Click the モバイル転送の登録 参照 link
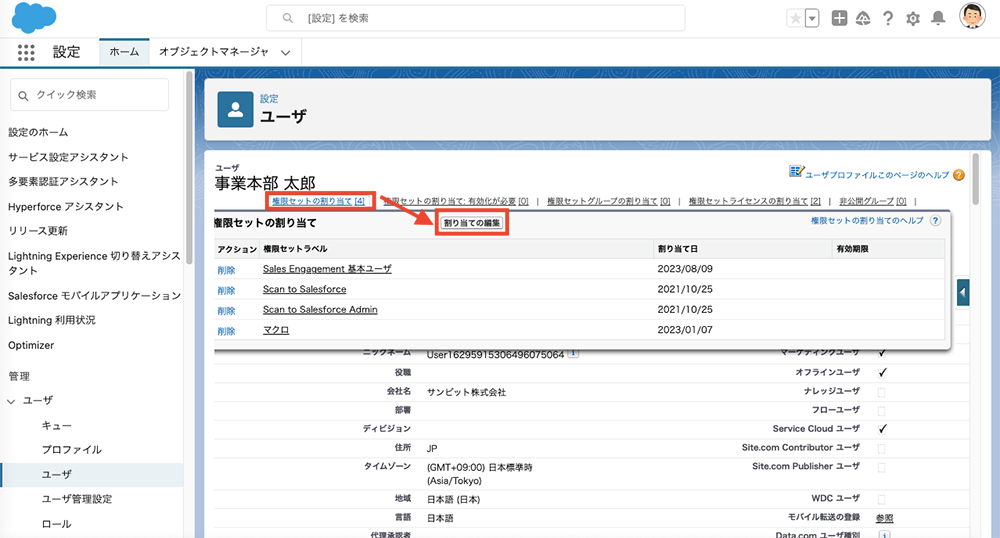Viewport: 1000px width, 538px height. [885, 518]
